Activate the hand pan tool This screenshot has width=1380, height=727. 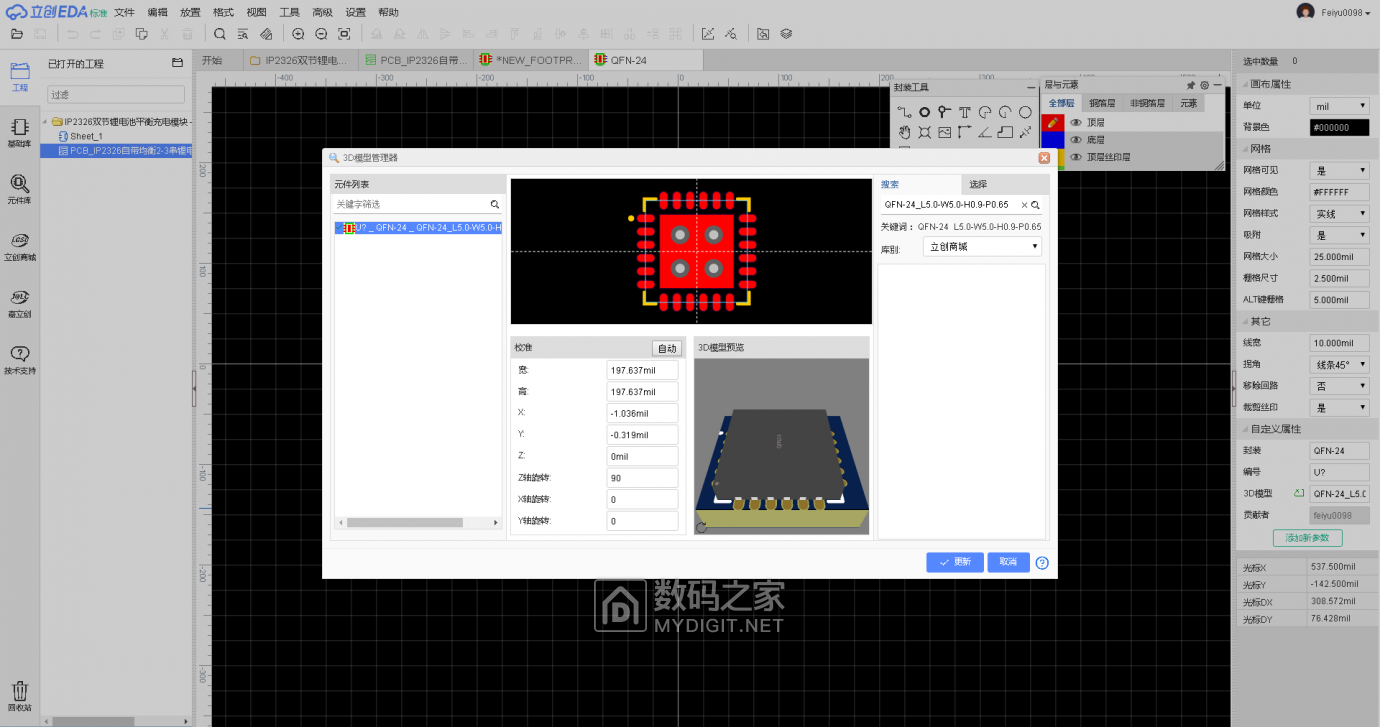(906, 132)
